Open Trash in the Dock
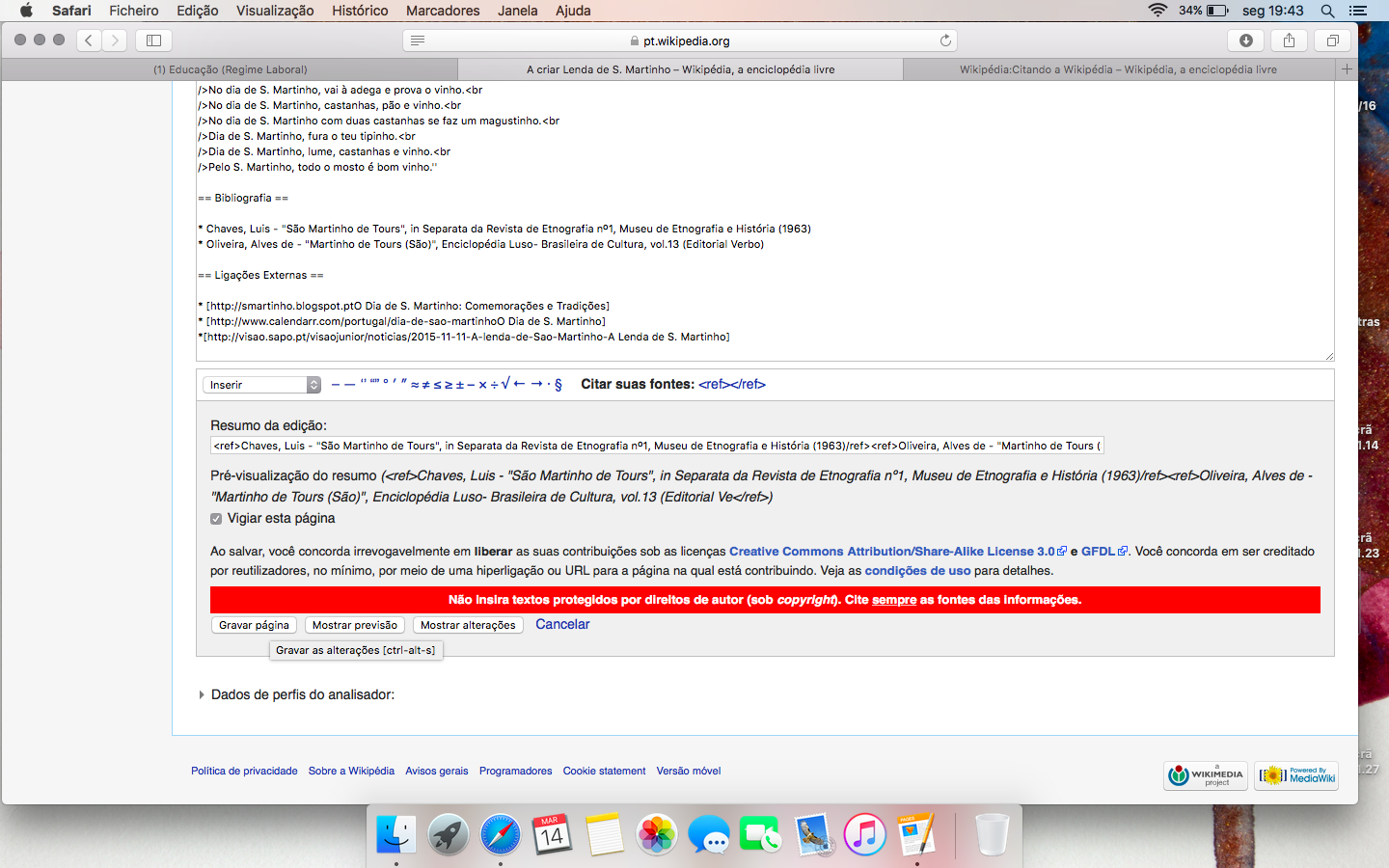Viewport: 1389px width, 868px height. point(992,833)
